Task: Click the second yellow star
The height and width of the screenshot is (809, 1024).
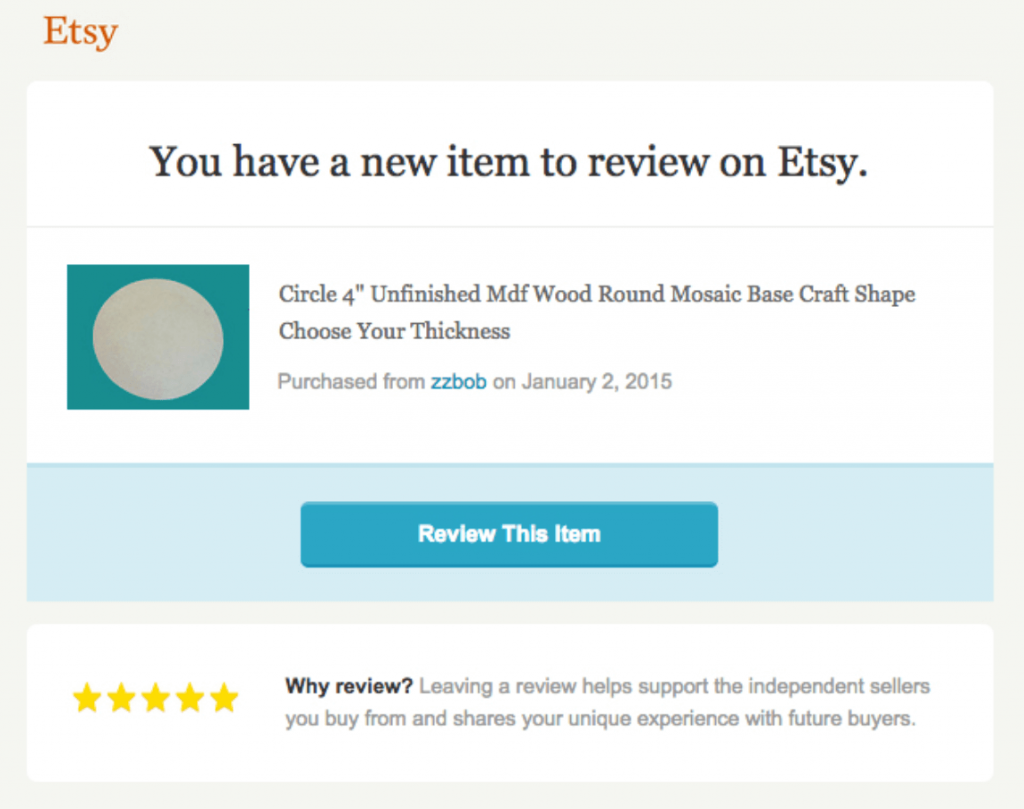Action: [122, 698]
